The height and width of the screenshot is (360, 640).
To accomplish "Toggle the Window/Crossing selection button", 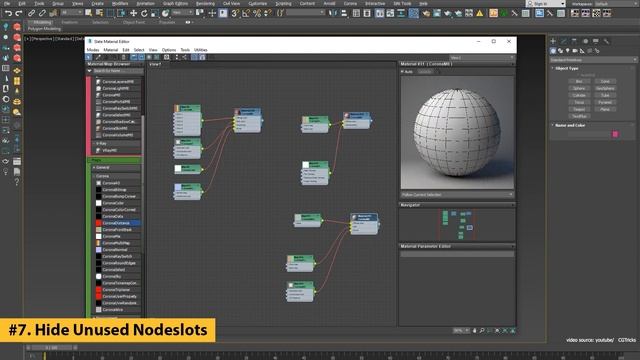I will [x=121, y=13].
